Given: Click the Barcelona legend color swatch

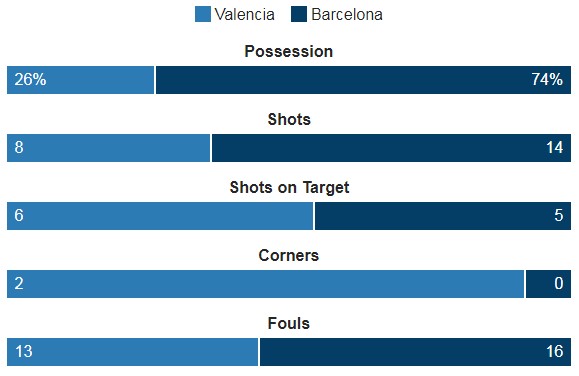Looking at the screenshot, I should click(299, 14).
